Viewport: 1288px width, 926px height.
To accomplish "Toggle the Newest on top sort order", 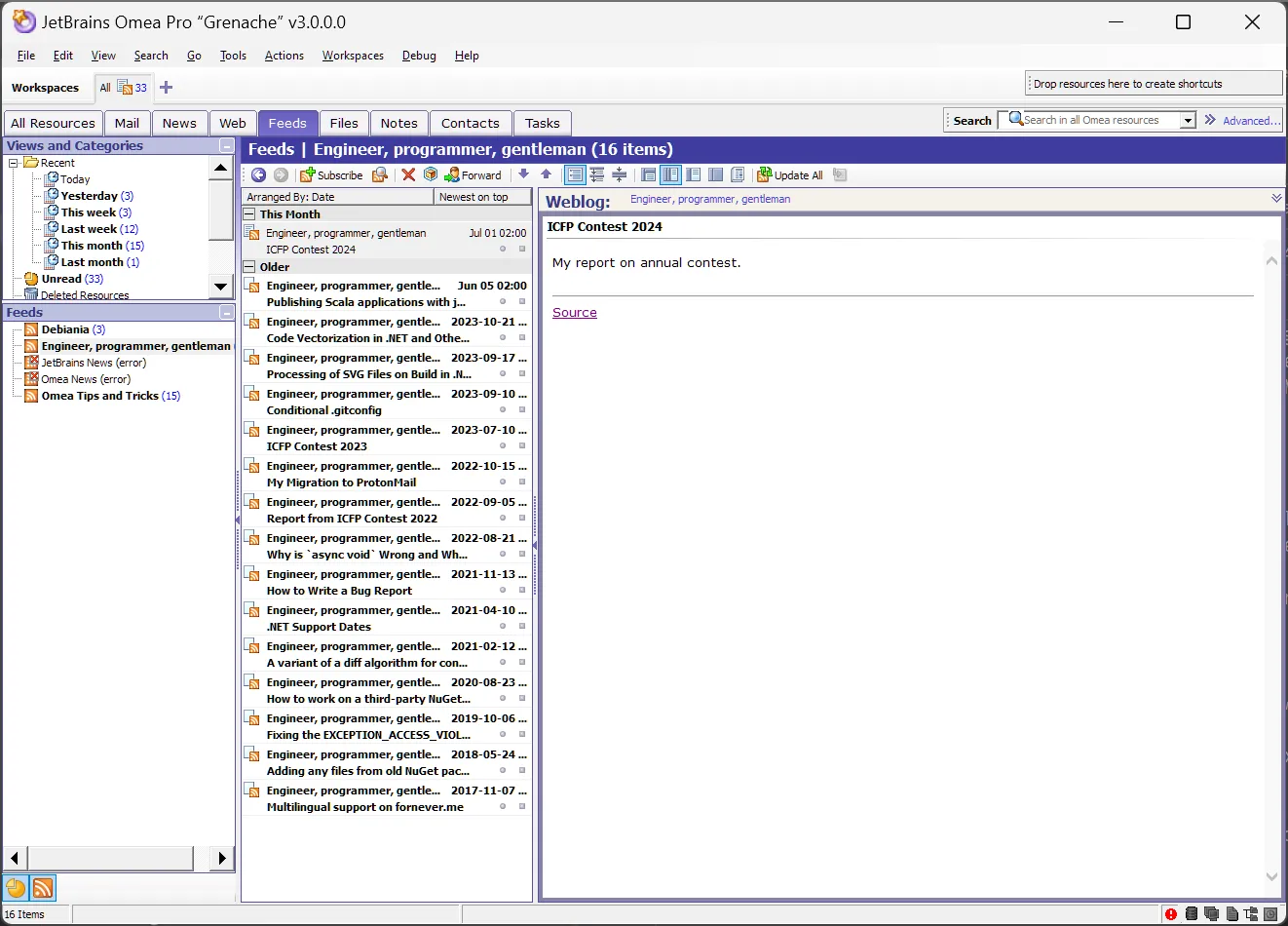I will pyautogui.click(x=481, y=197).
